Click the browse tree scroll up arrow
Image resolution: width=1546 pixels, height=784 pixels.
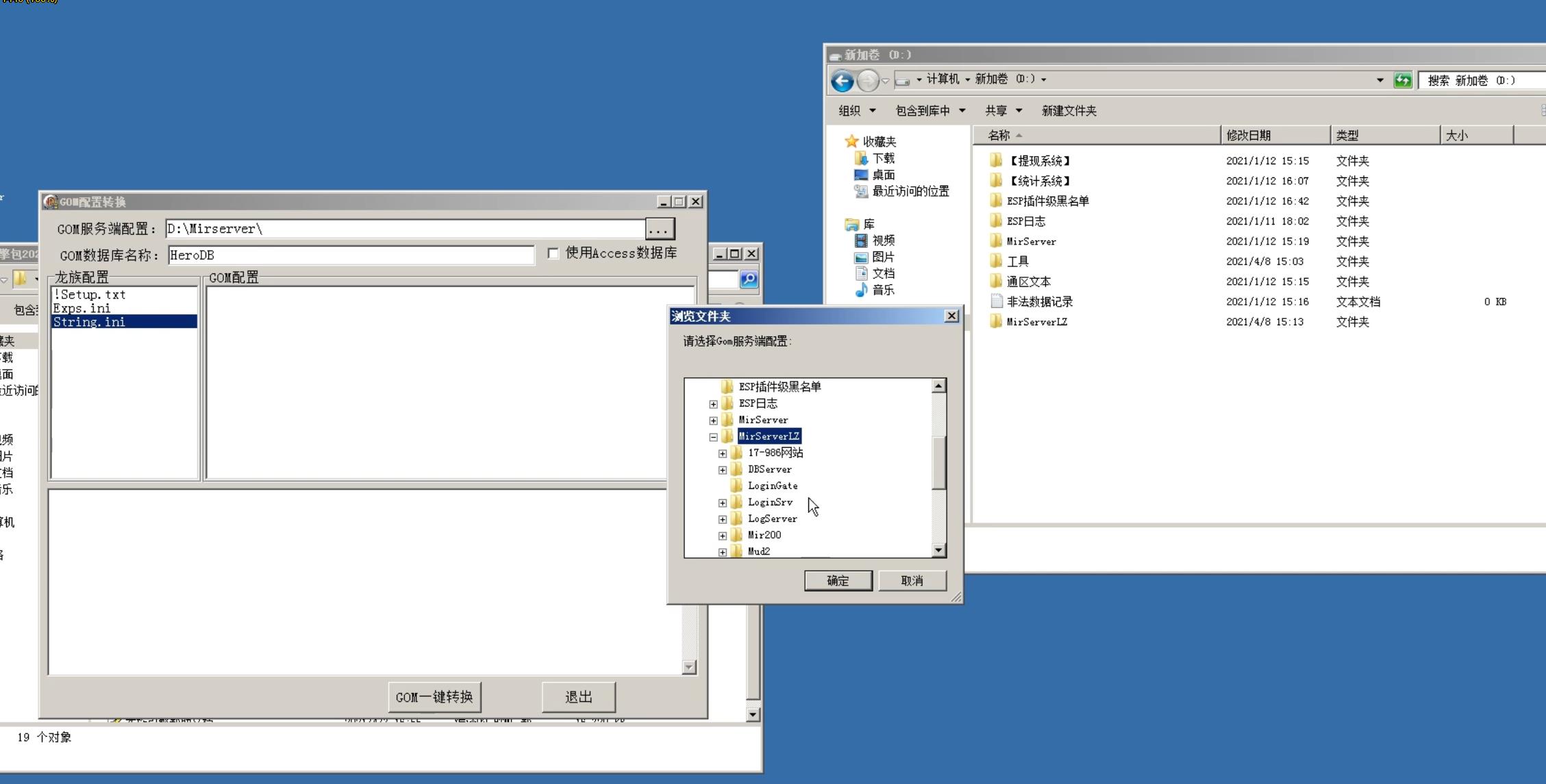click(x=939, y=386)
